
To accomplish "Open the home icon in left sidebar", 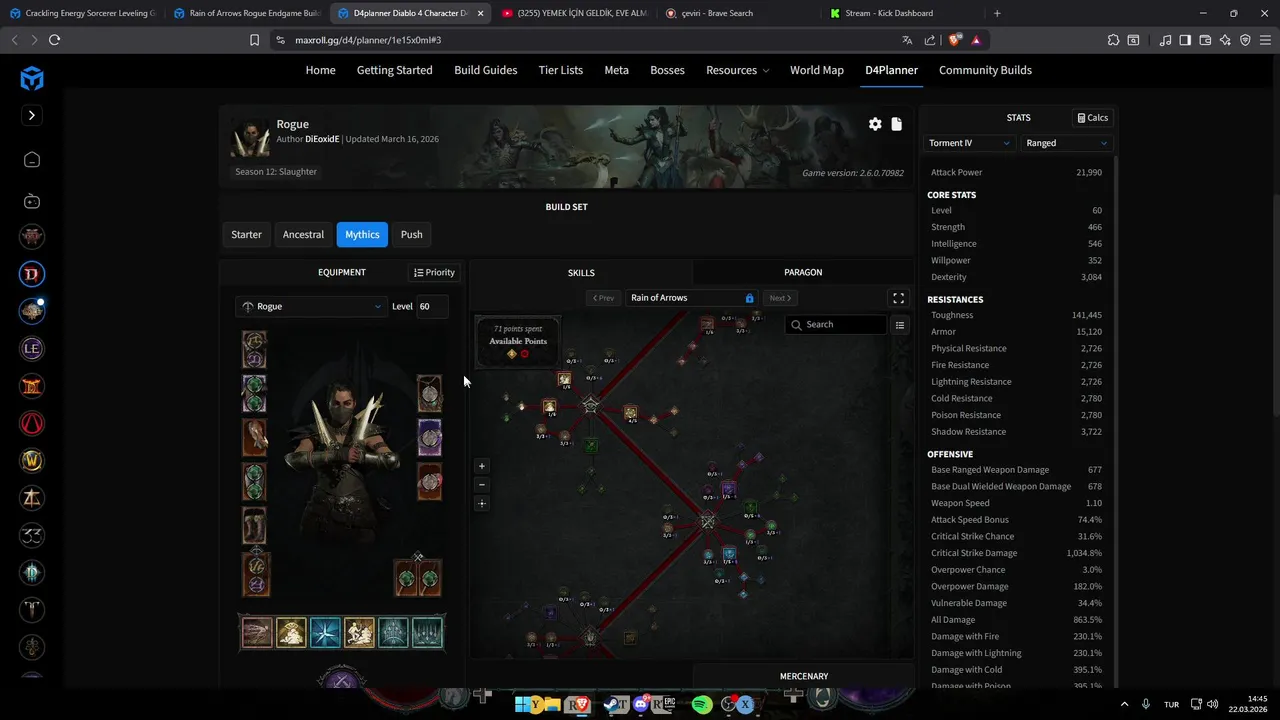I will coord(32,160).
